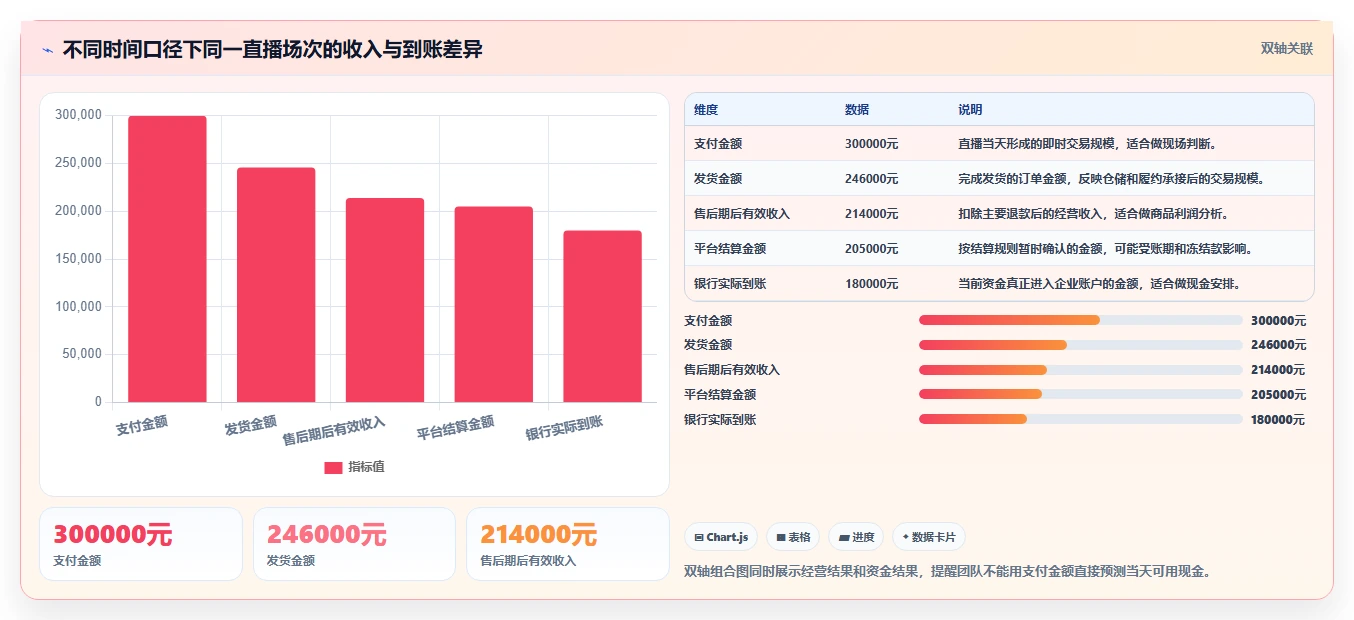Click the 180000元 value beside the progress bar

[x=1278, y=420]
